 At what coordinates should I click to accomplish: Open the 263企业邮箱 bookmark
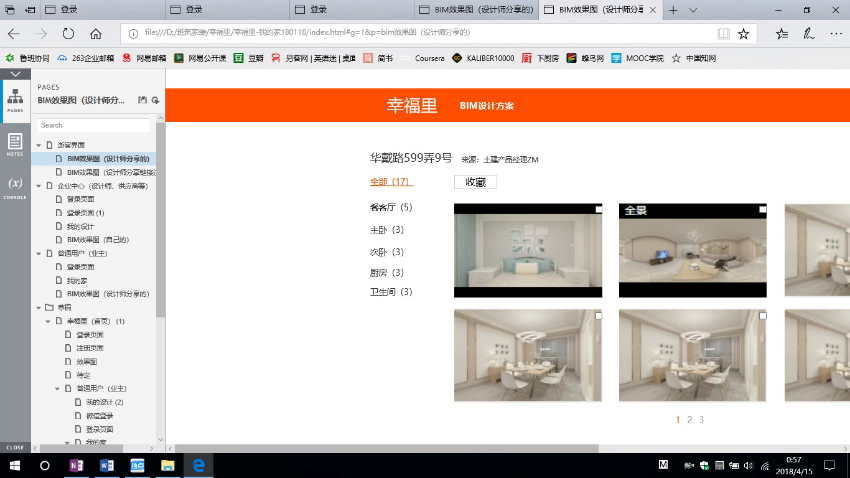[86, 58]
